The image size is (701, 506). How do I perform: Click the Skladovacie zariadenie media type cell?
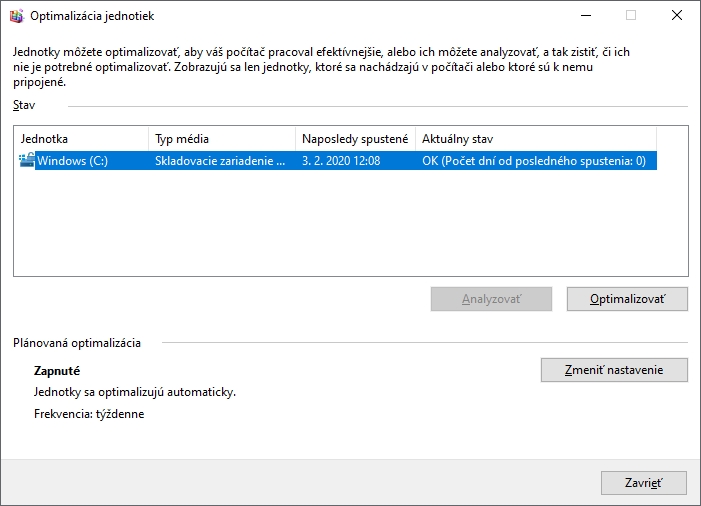[219, 160]
